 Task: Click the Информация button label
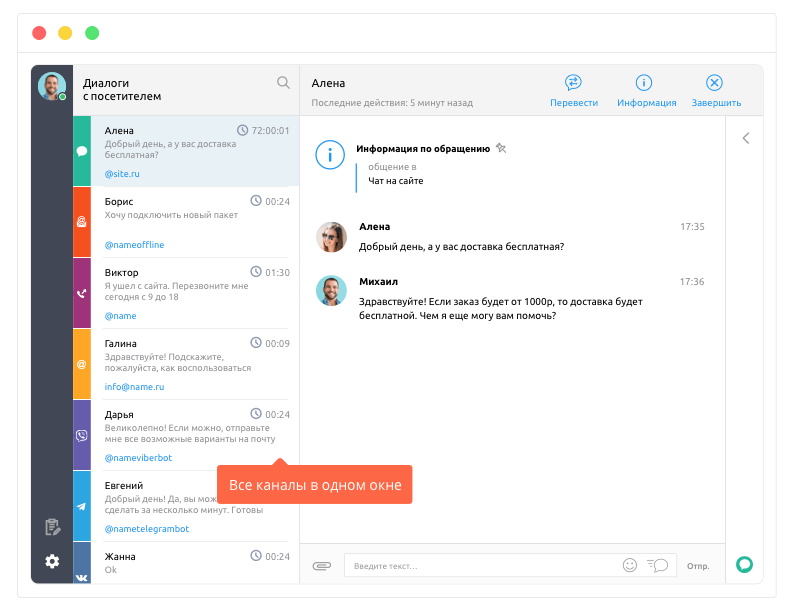(647, 103)
